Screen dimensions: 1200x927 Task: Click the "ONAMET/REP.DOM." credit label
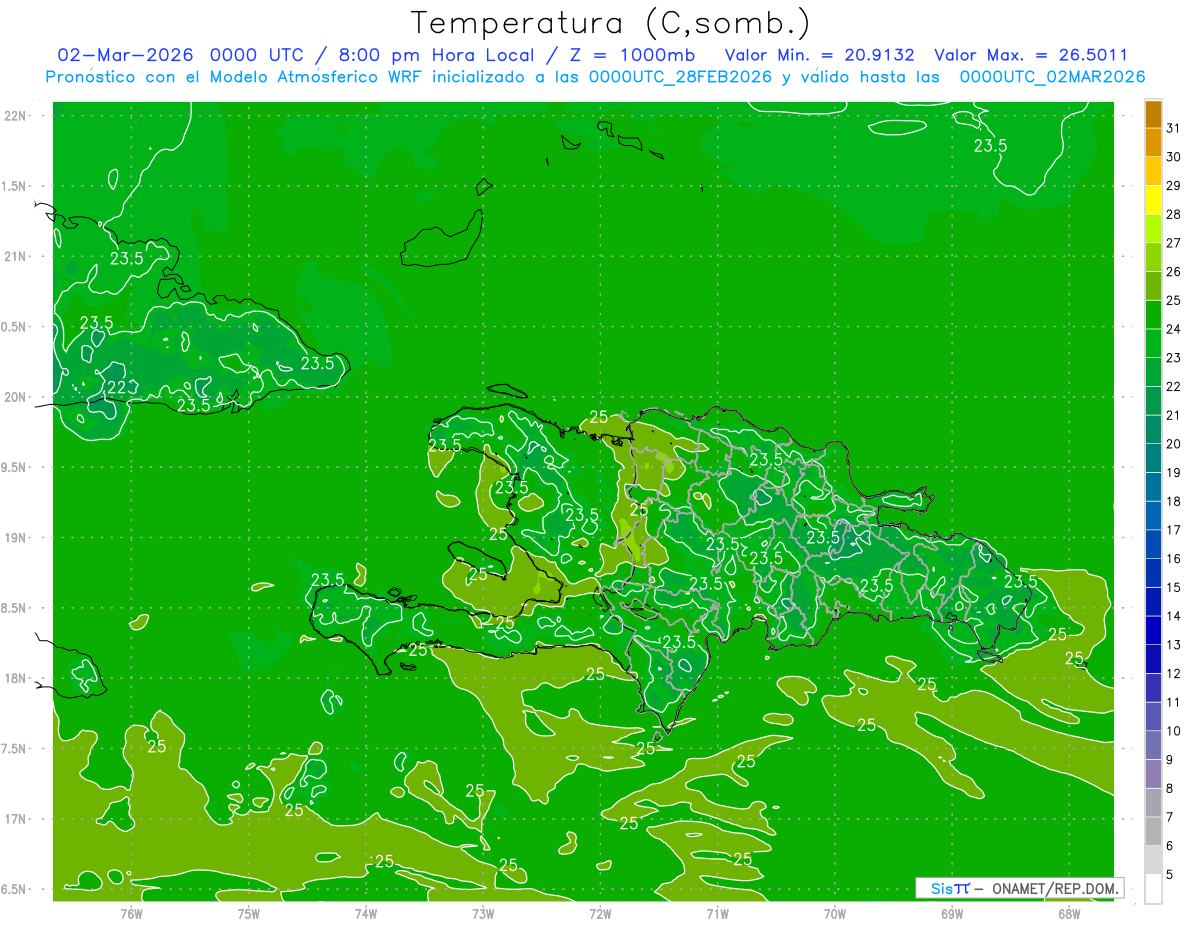pyautogui.click(x=1056, y=888)
